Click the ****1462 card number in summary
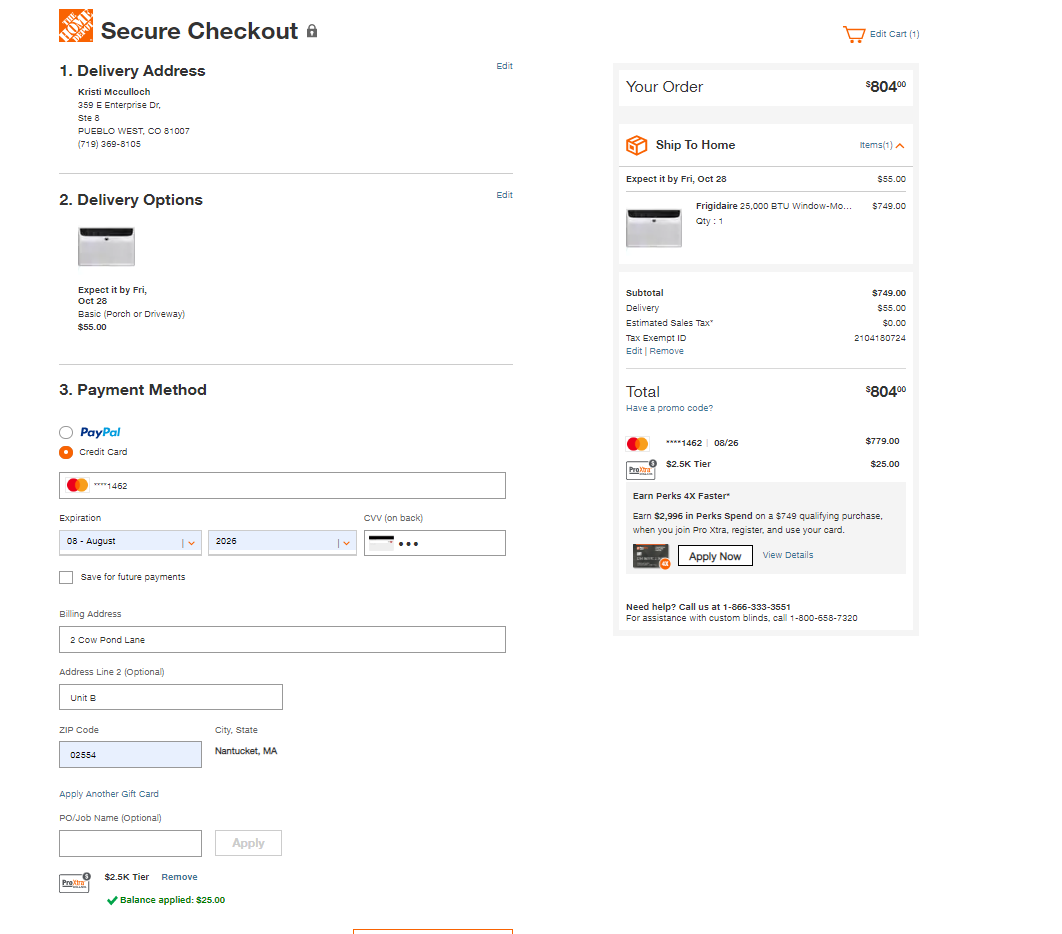 coord(684,443)
